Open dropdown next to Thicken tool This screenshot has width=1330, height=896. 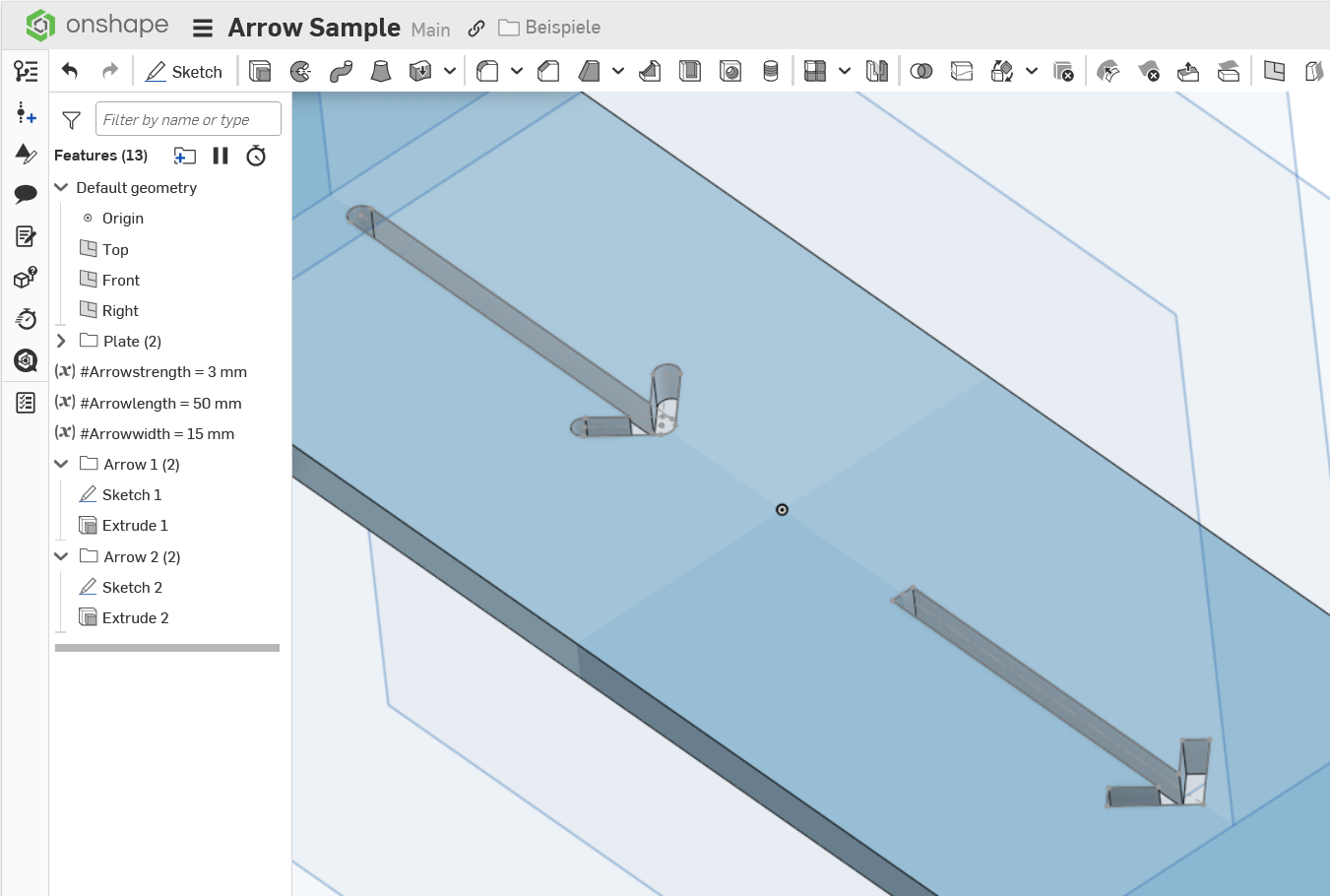point(450,71)
